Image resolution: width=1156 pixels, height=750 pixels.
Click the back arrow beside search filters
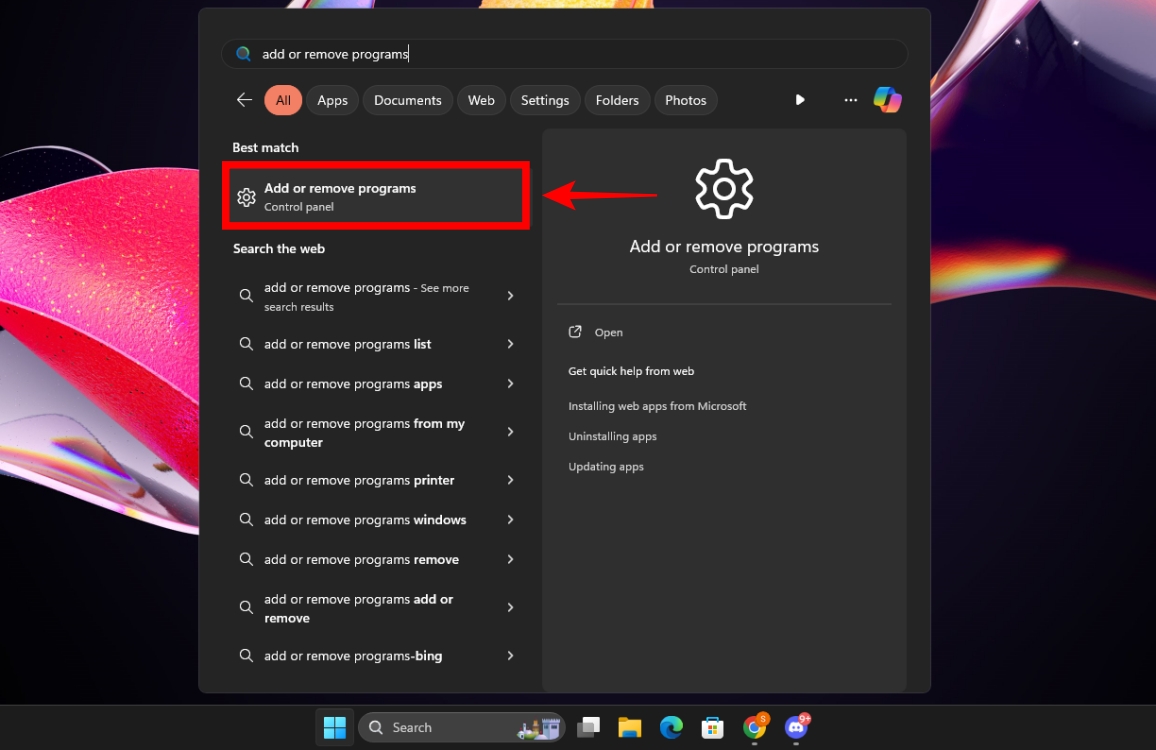(x=244, y=99)
